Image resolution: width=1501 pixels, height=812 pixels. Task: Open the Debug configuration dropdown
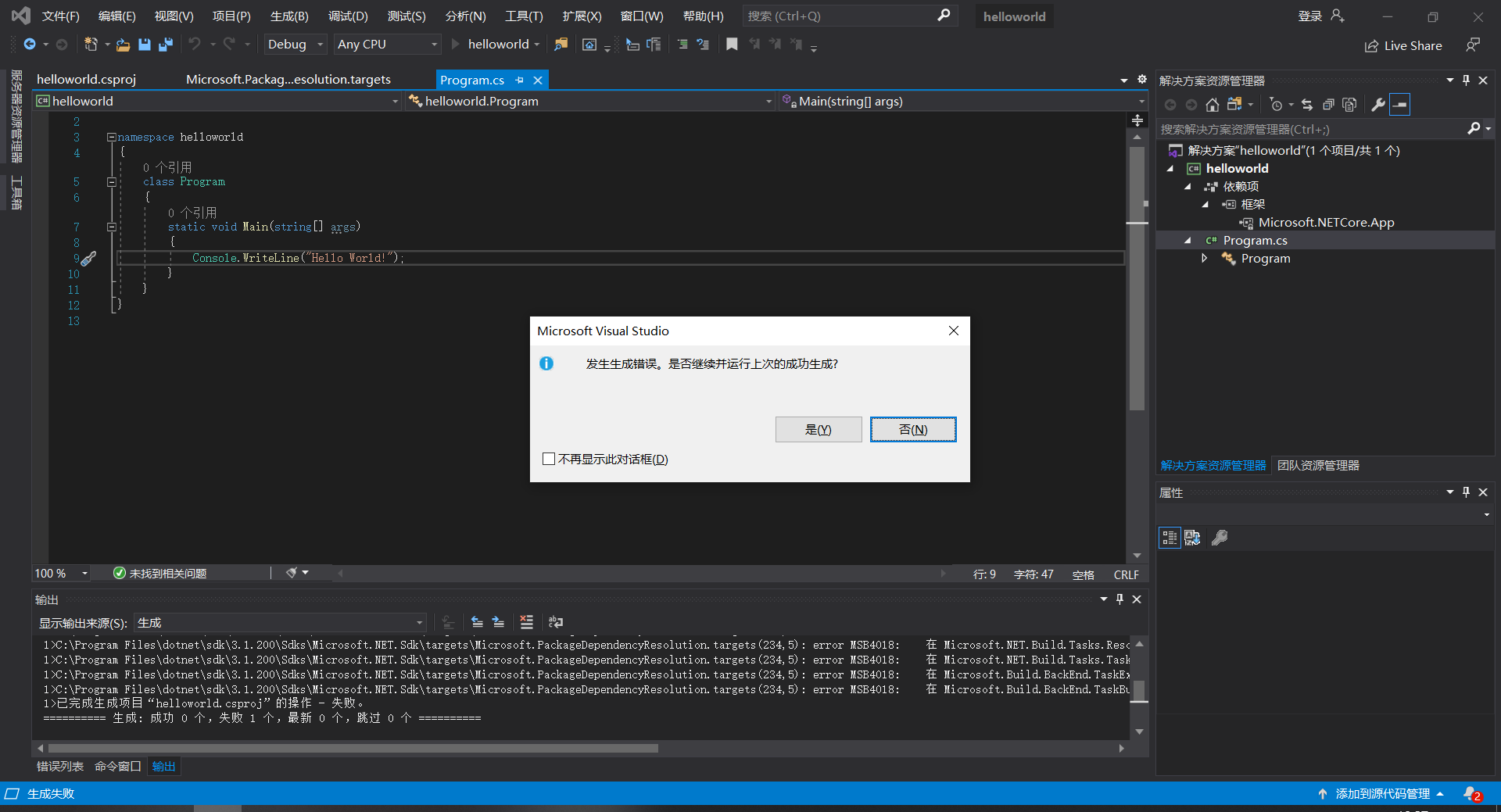click(x=295, y=45)
